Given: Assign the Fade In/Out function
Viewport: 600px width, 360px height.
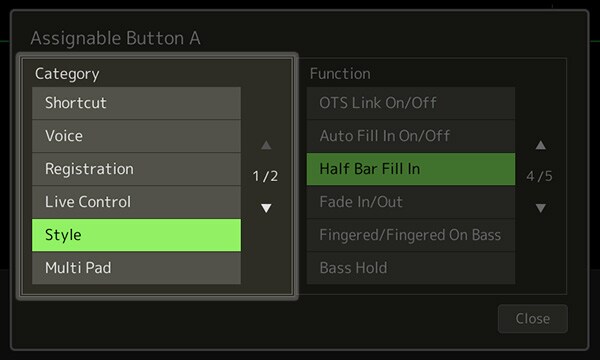Looking at the screenshot, I should (411, 202).
